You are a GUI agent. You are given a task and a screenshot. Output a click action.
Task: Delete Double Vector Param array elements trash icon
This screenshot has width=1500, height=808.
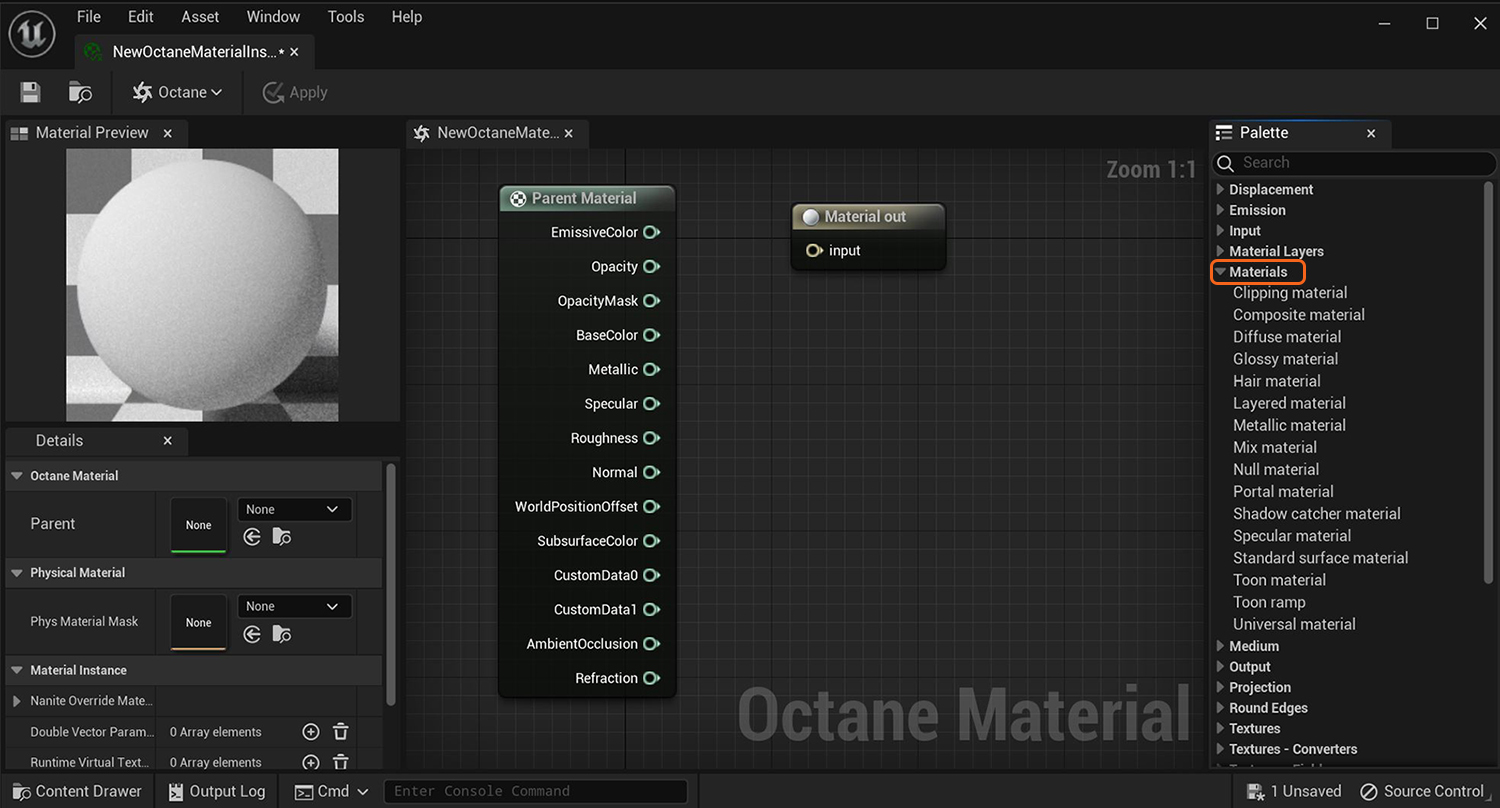[x=341, y=732]
